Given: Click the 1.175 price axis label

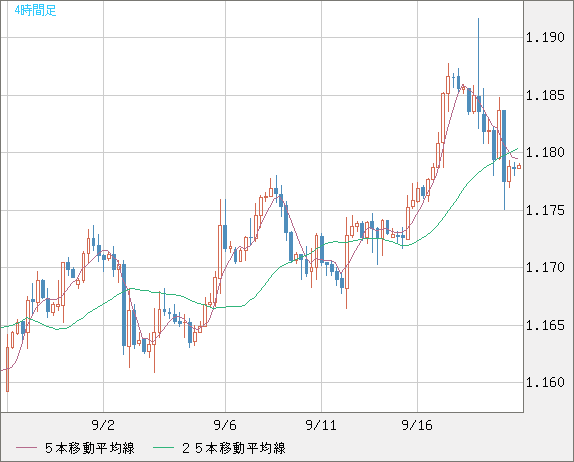Looking at the screenshot, I should [545, 210].
